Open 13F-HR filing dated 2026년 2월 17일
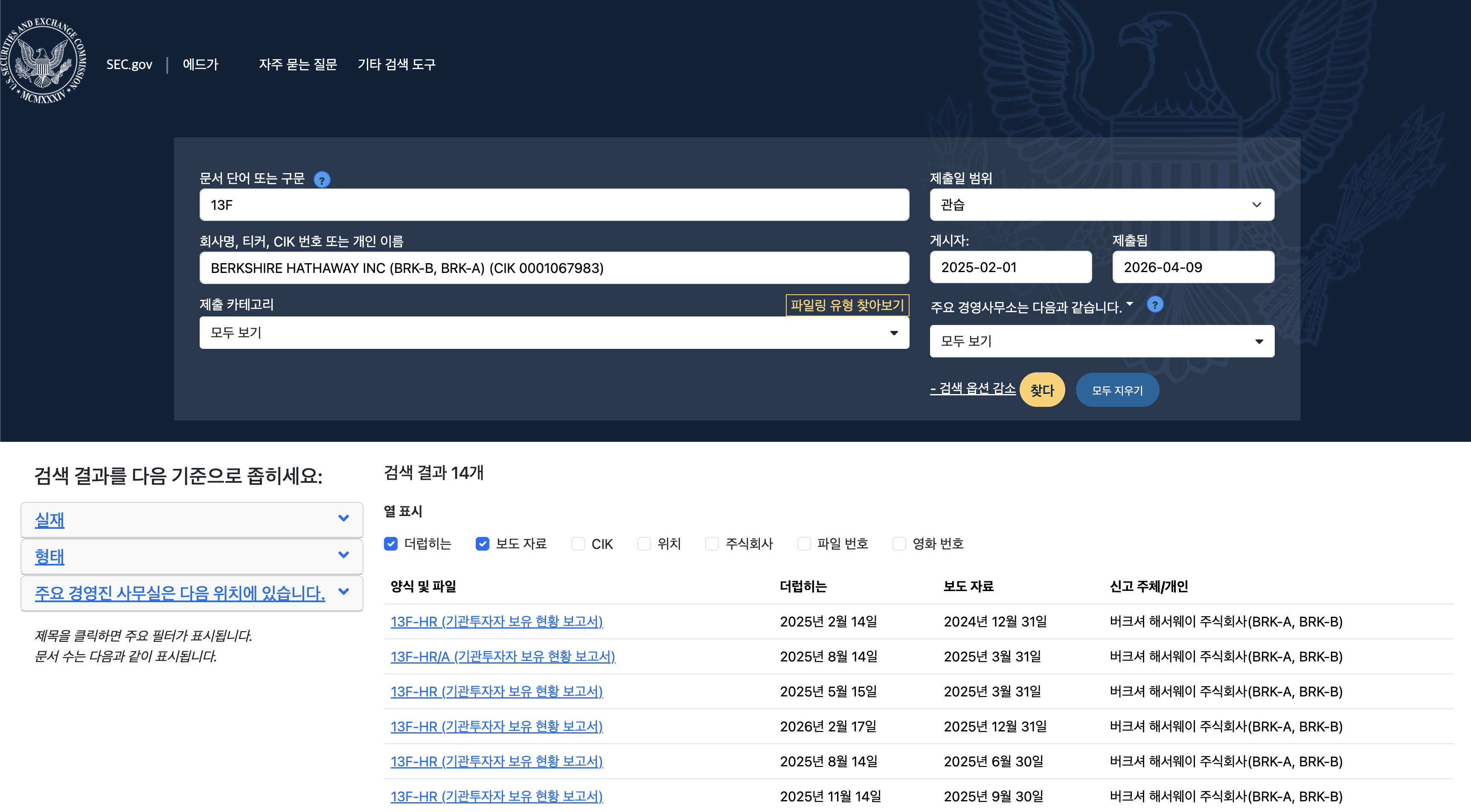 [496, 726]
